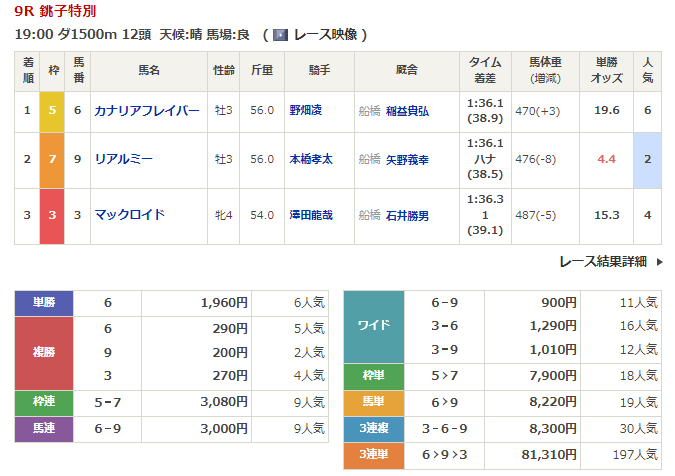This screenshot has width=675, height=476.
Task: Click the 単勝 payout label
Action: 45,302
